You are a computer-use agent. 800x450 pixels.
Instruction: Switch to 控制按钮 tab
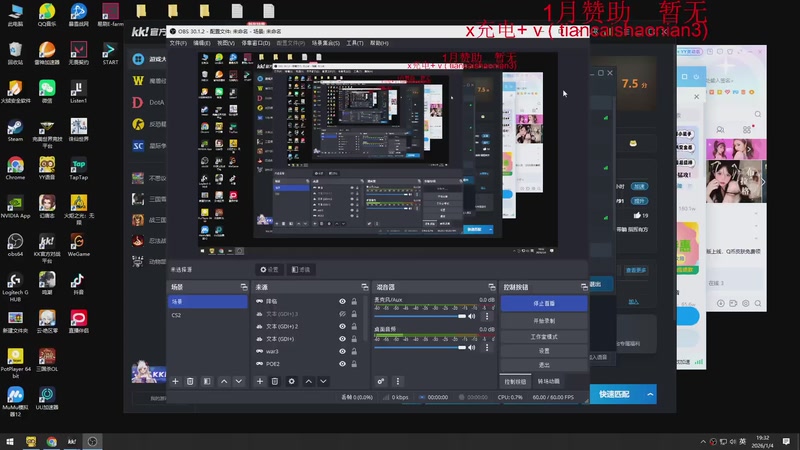(x=515, y=382)
